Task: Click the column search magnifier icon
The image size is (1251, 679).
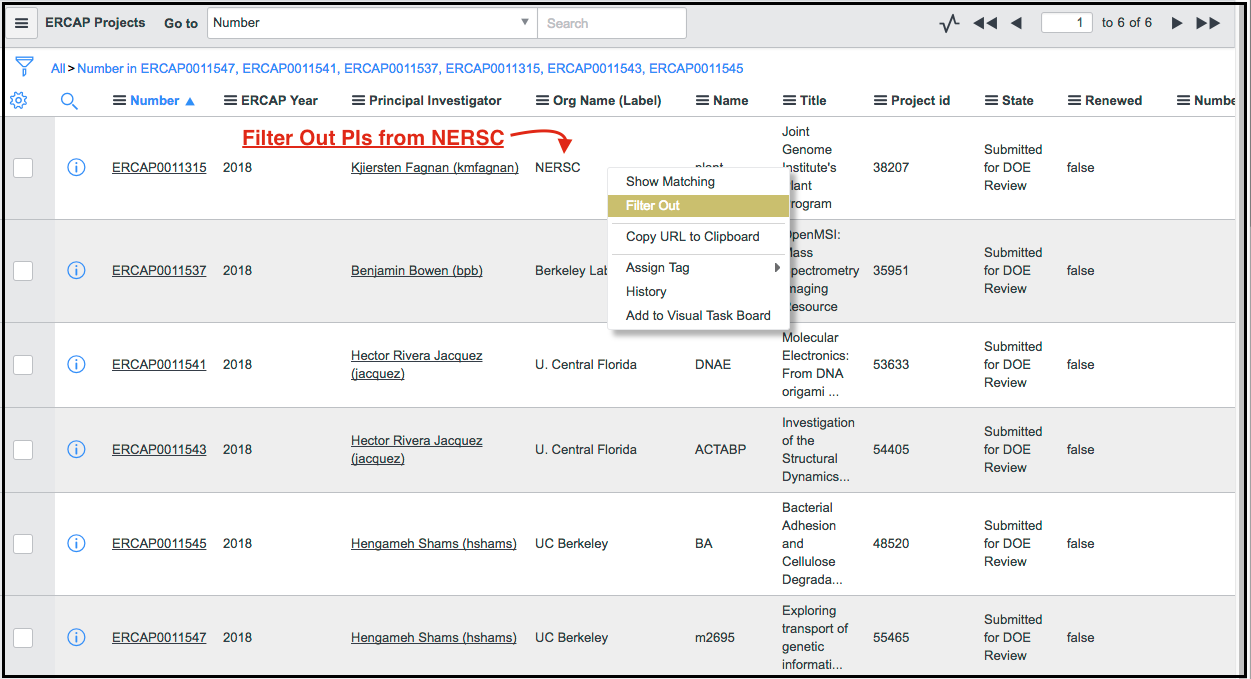Action: pyautogui.click(x=69, y=100)
